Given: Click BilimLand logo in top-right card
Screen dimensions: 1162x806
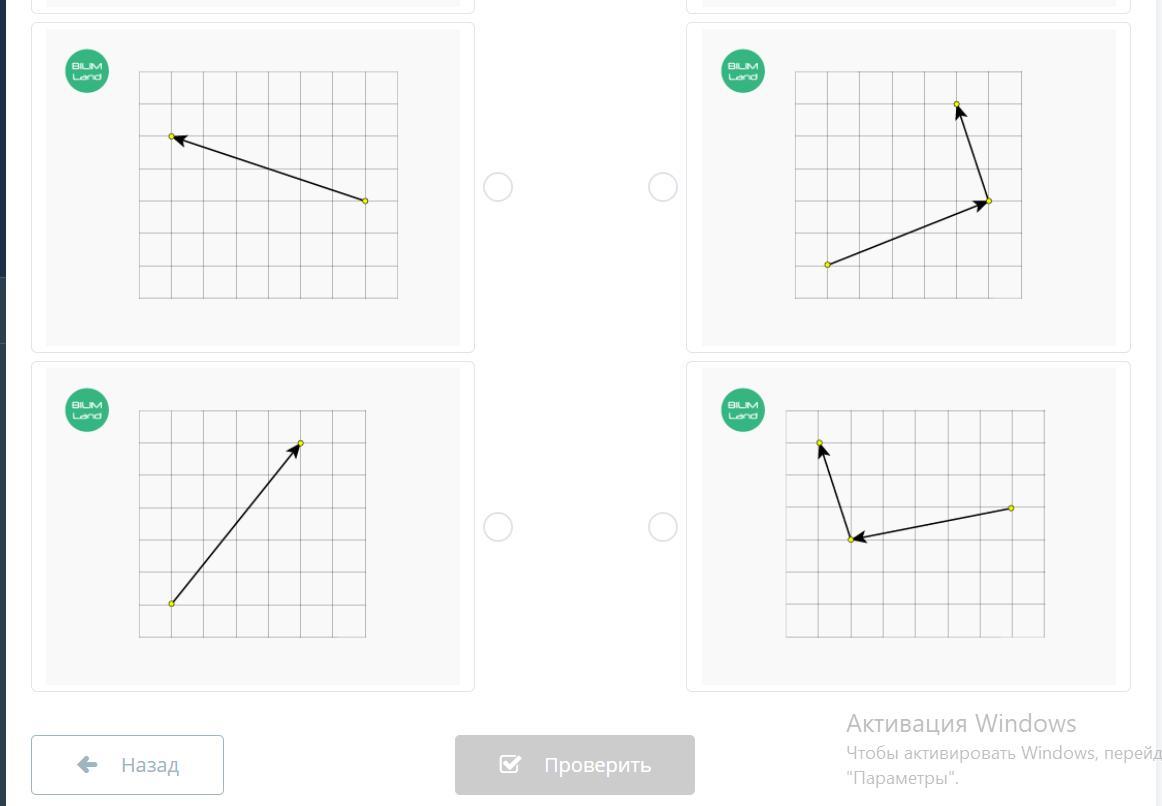Looking at the screenshot, I should point(743,71).
